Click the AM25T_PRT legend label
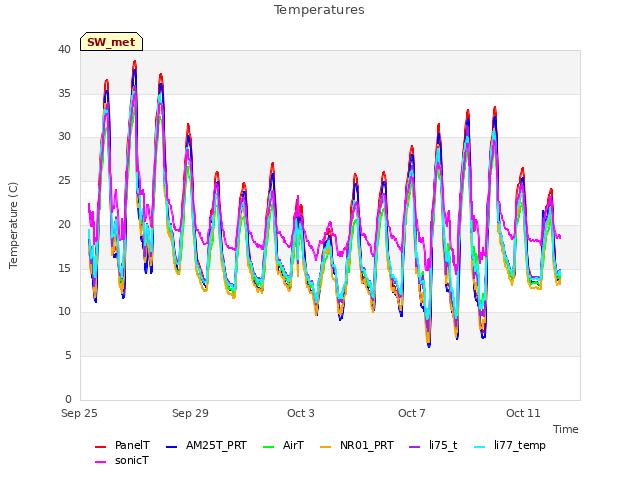Screen dimensions: 640x480 pos(216,445)
